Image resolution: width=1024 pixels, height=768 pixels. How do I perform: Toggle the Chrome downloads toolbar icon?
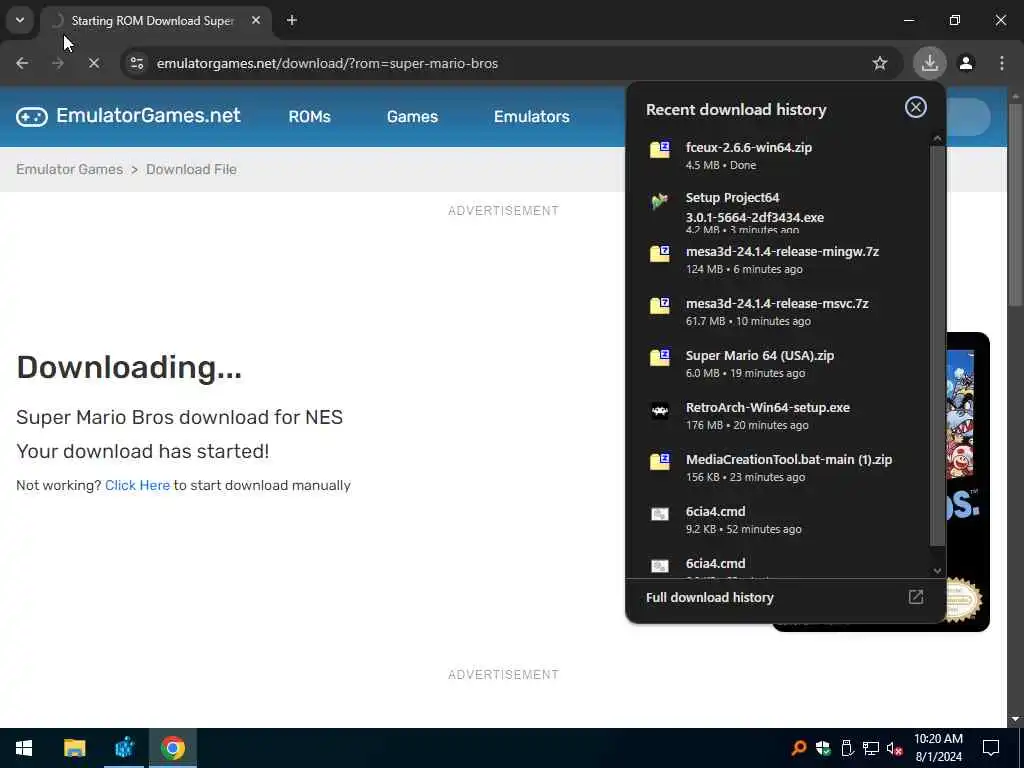(929, 63)
